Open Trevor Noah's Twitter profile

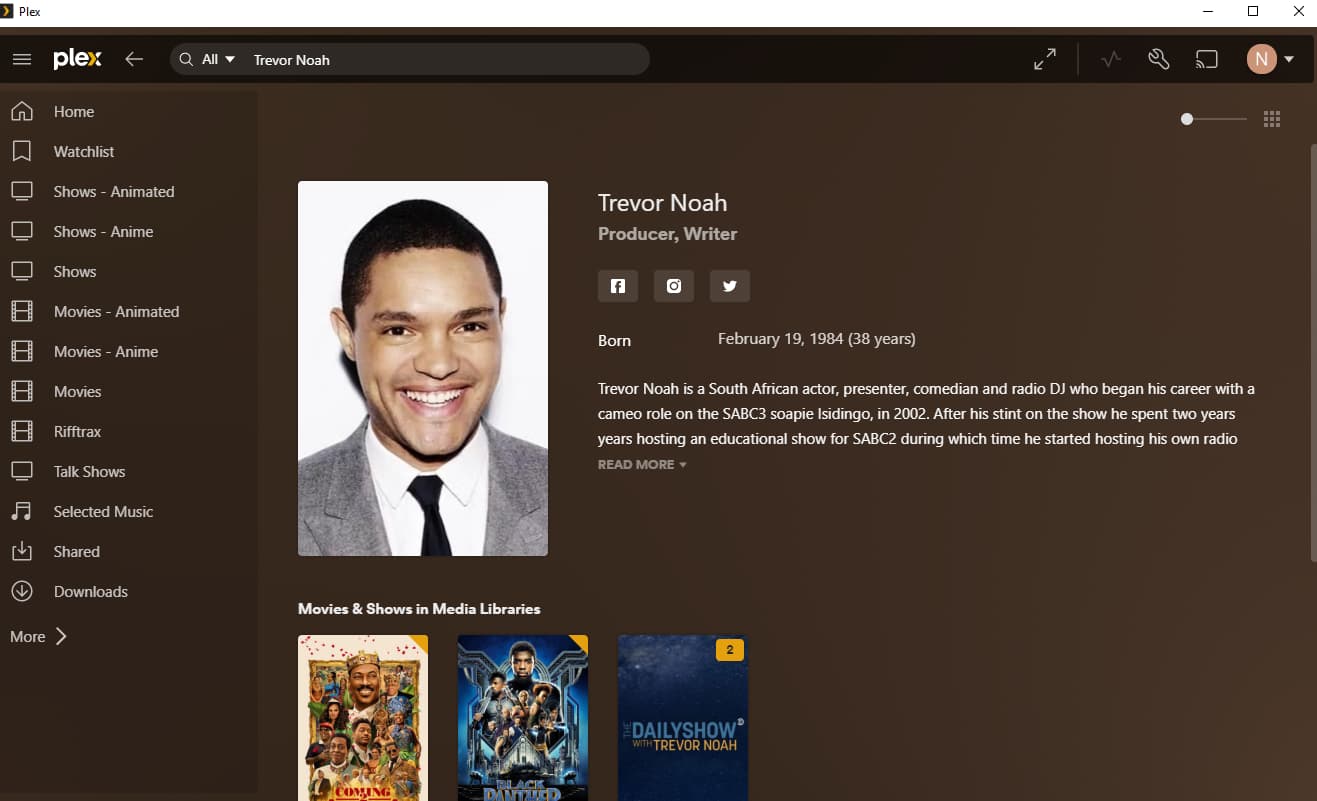[x=730, y=286]
